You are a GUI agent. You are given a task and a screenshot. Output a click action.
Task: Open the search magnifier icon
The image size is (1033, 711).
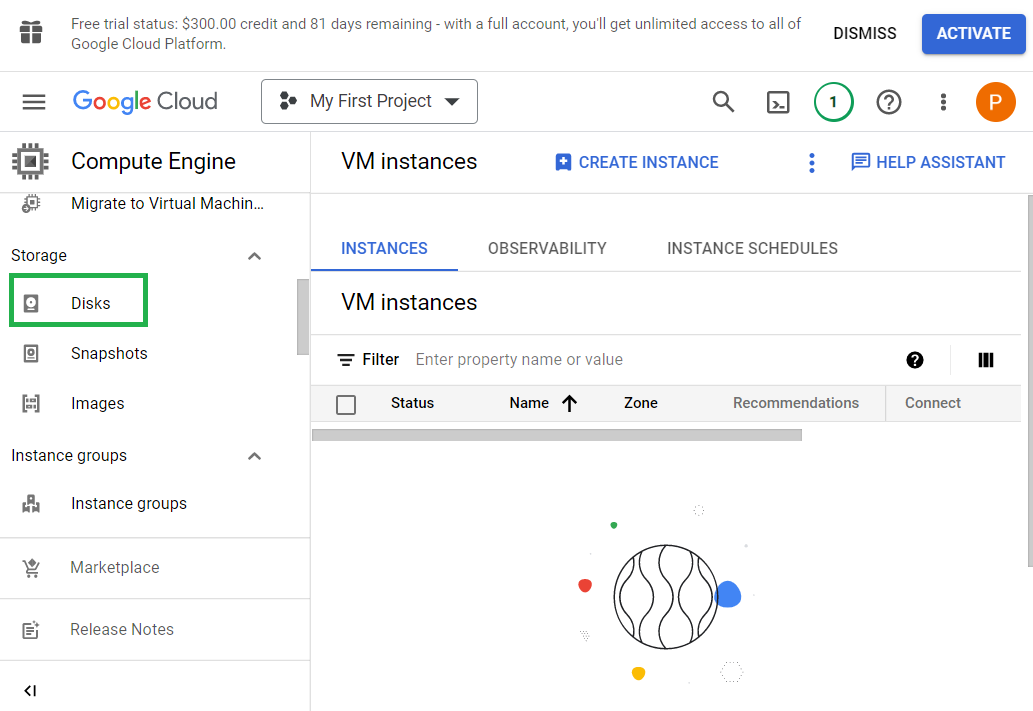(723, 101)
